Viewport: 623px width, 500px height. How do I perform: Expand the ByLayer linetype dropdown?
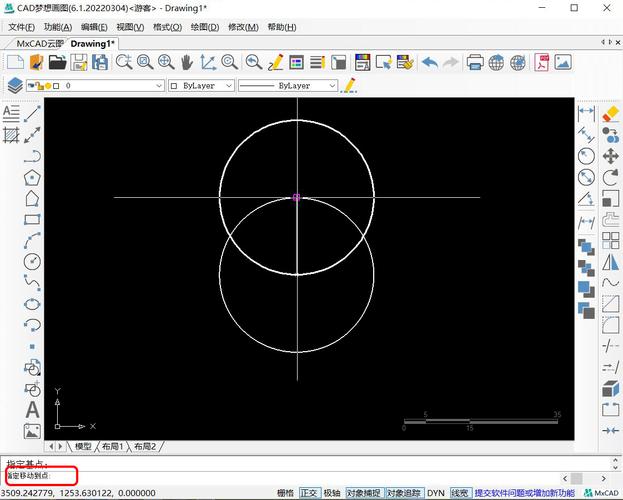click(x=332, y=86)
